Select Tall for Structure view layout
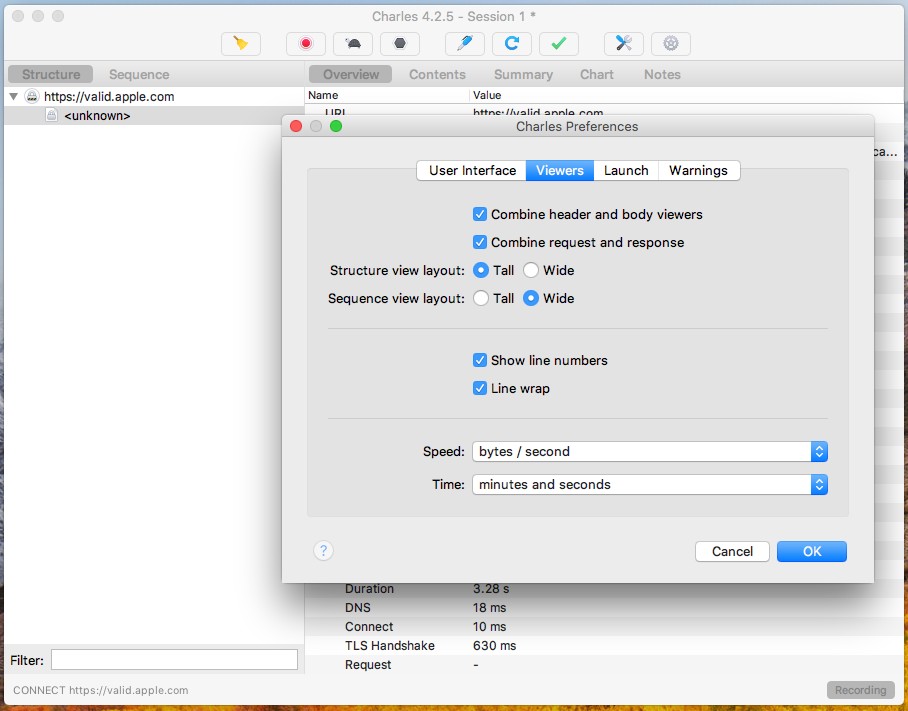Viewport: 908px width, 711px height. coord(481,270)
